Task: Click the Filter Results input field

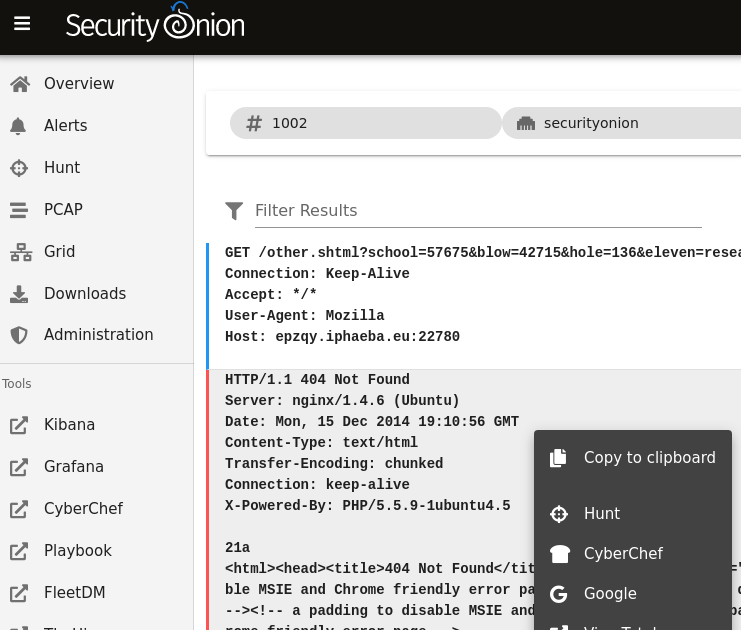Action: click(x=478, y=211)
